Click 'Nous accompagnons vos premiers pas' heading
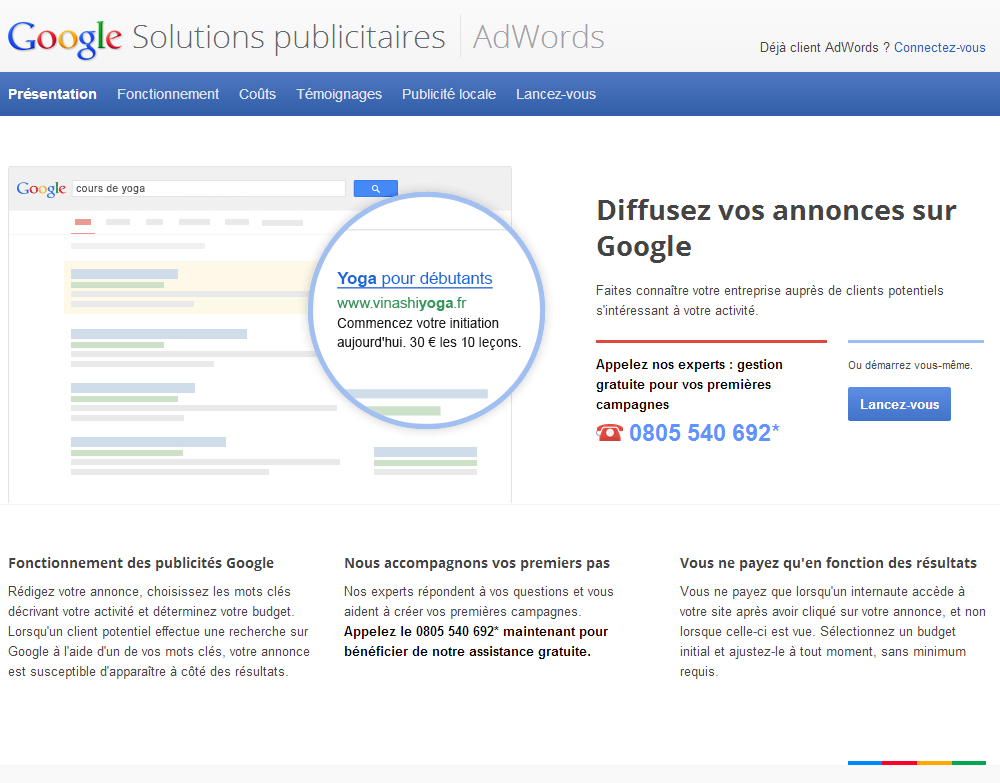Viewport: 1000px width, 783px height. pyautogui.click(x=477, y=563)
